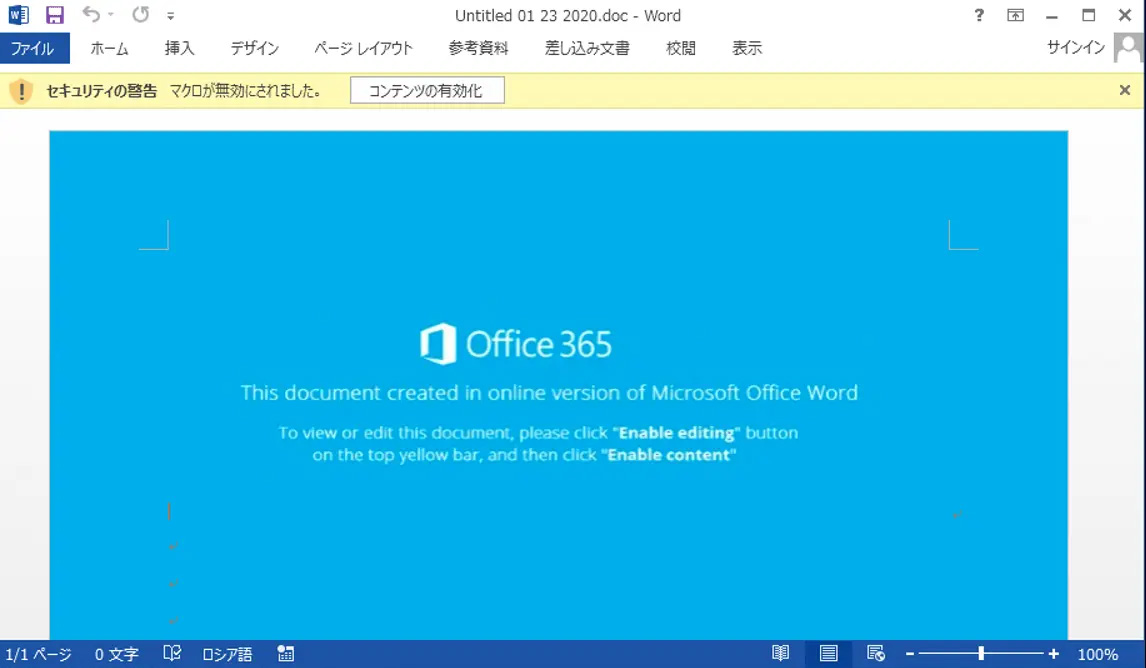Undo the last action

(x=91, y=14)
